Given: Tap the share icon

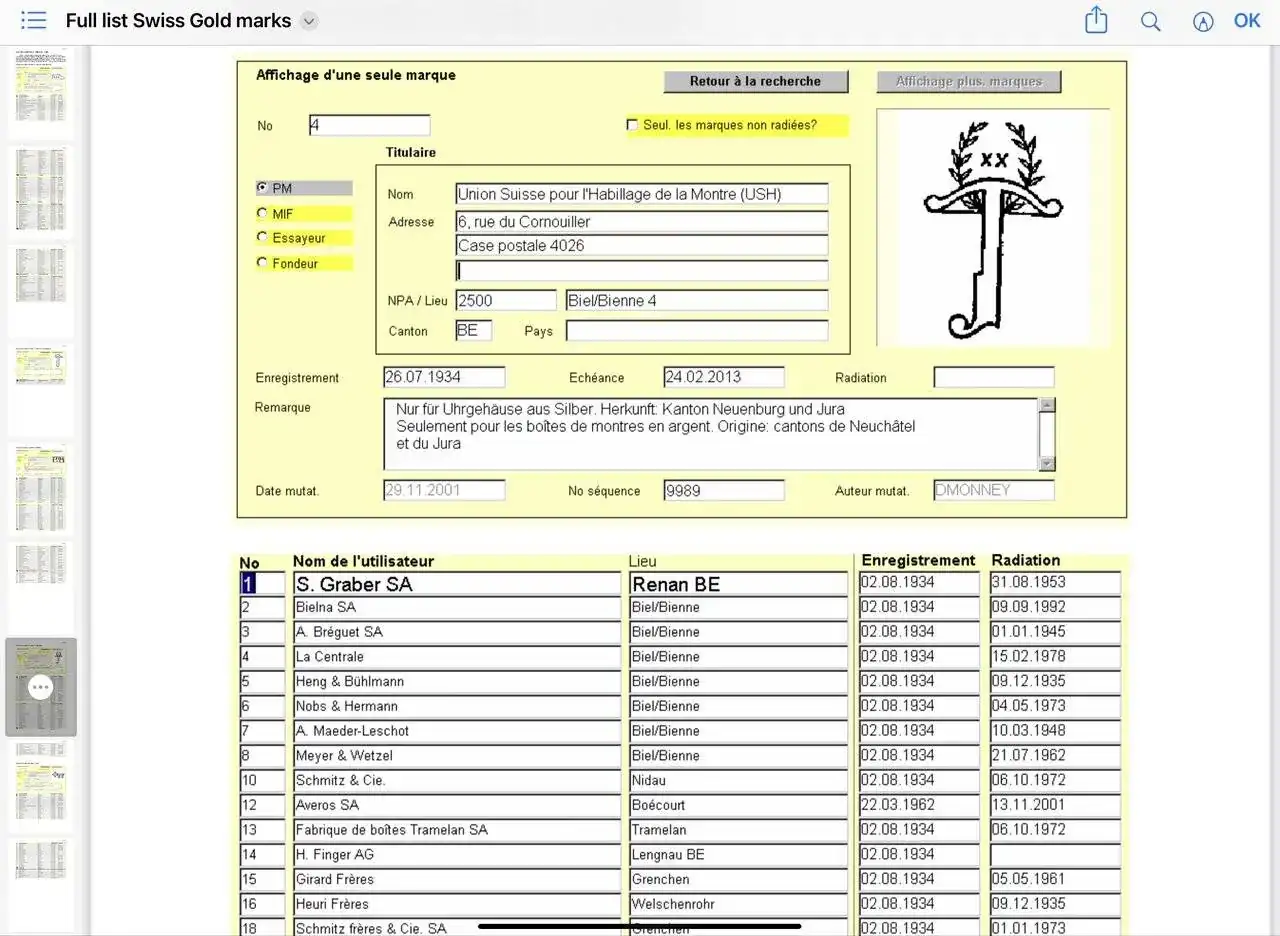Looking at the screenshot, I should click(x=1096, y=21).
